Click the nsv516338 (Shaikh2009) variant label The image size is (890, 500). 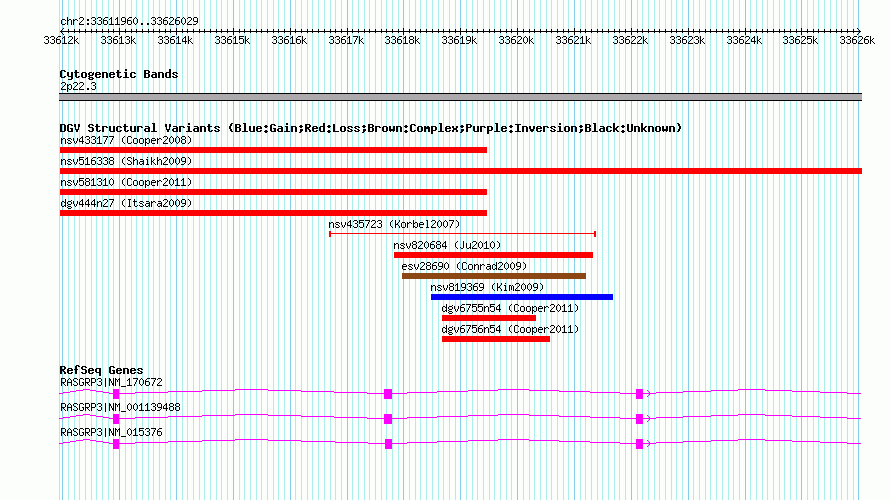point(126,161)
